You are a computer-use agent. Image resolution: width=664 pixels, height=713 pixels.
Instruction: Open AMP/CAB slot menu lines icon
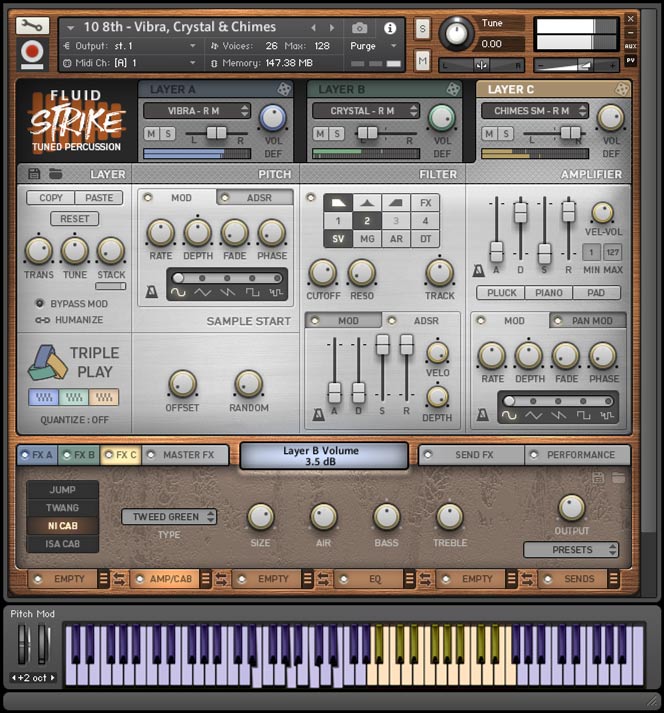206,579
